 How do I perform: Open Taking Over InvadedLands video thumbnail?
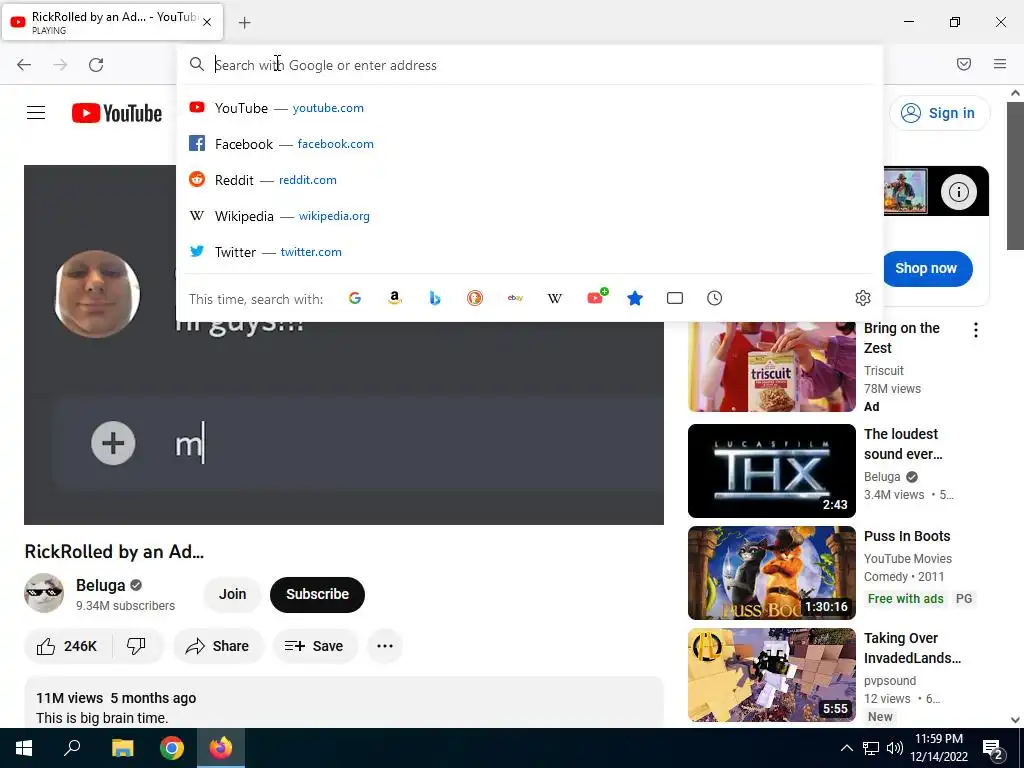click(x=771, y=675)
